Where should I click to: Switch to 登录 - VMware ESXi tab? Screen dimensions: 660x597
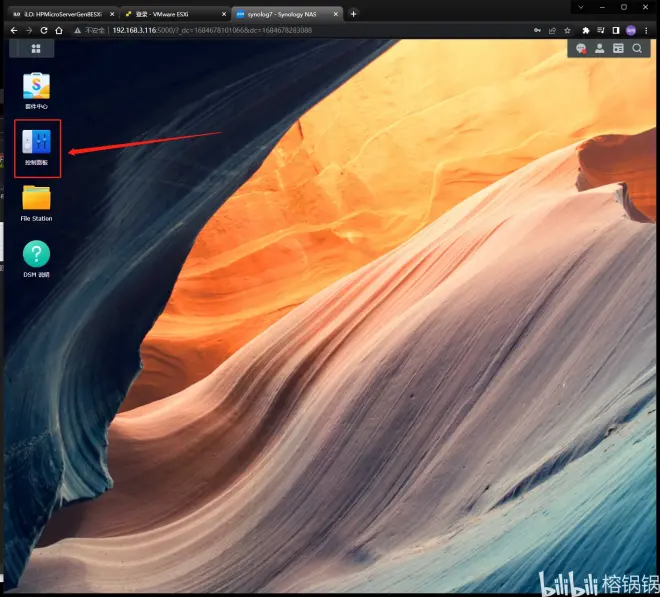175,14
